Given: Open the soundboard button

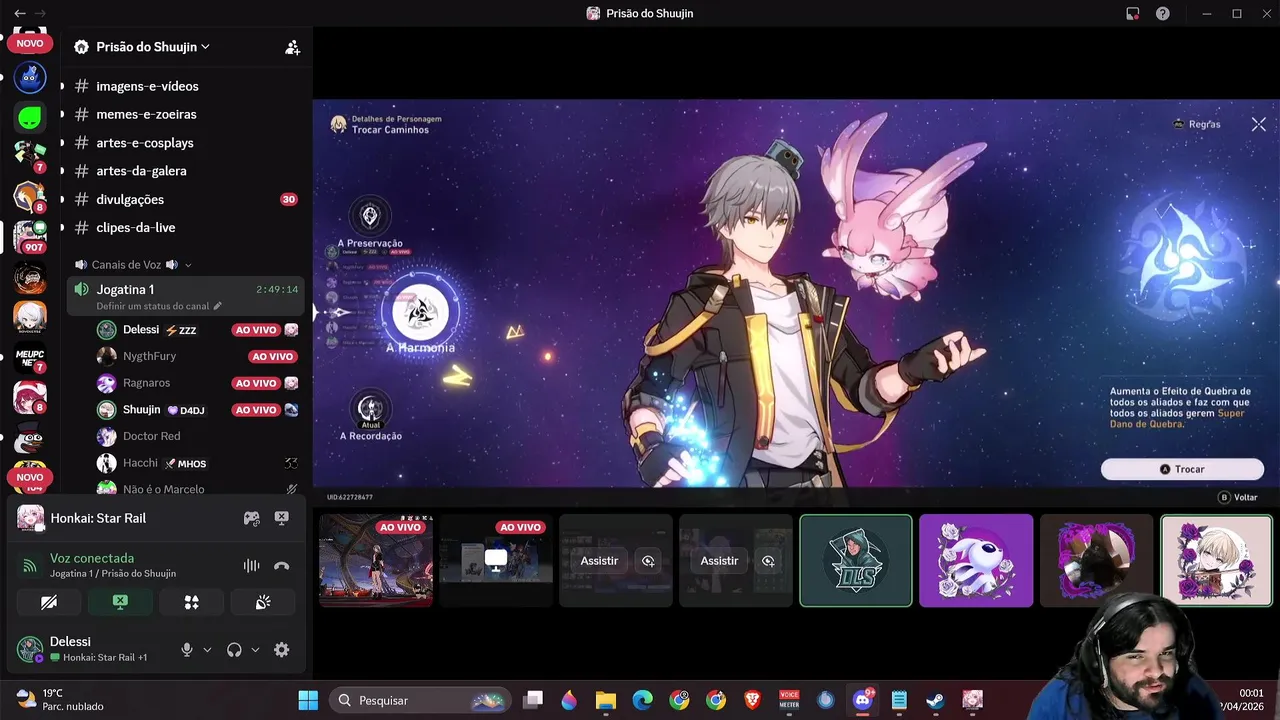Looking at the screenshot, I should (263, 602).
